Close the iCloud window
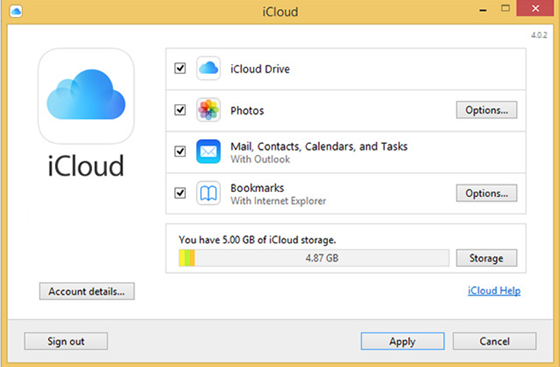Image resolution: width=560 pixels, height=367 pixels. (x=535, y=8)
